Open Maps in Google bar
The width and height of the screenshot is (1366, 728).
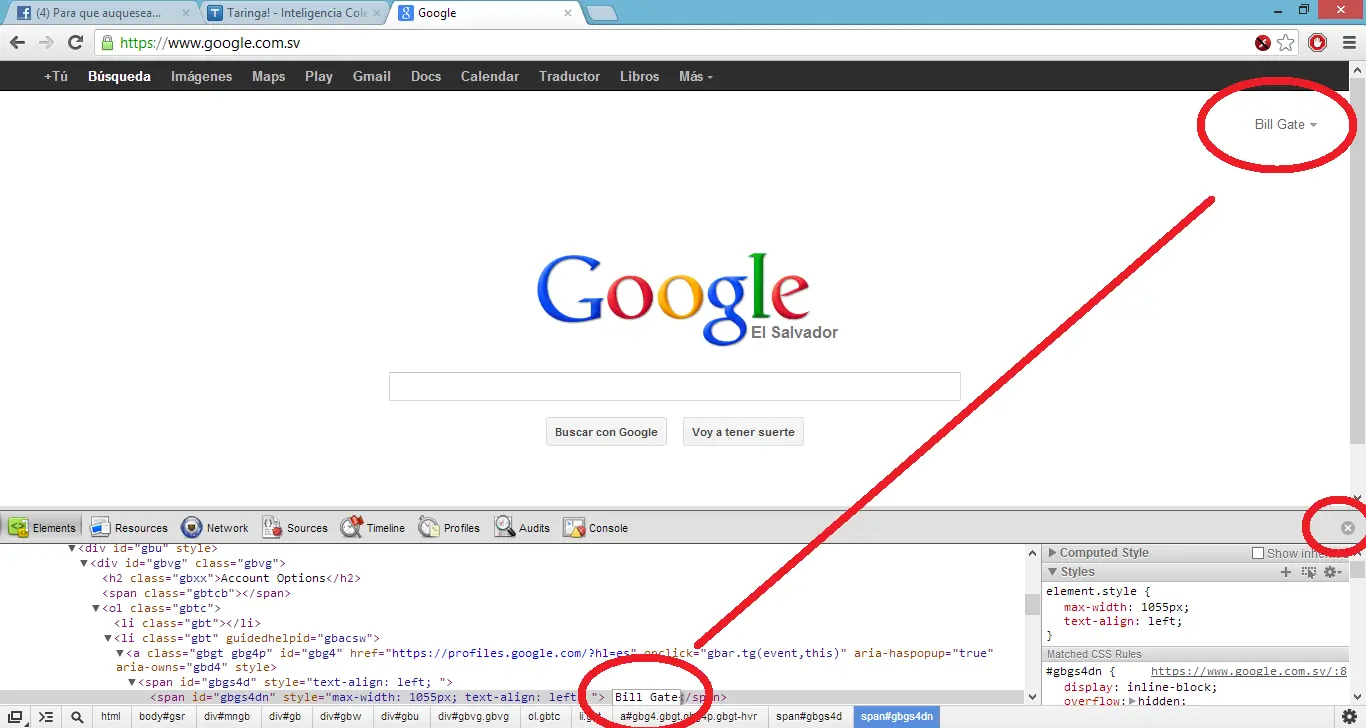click(268, 76)
